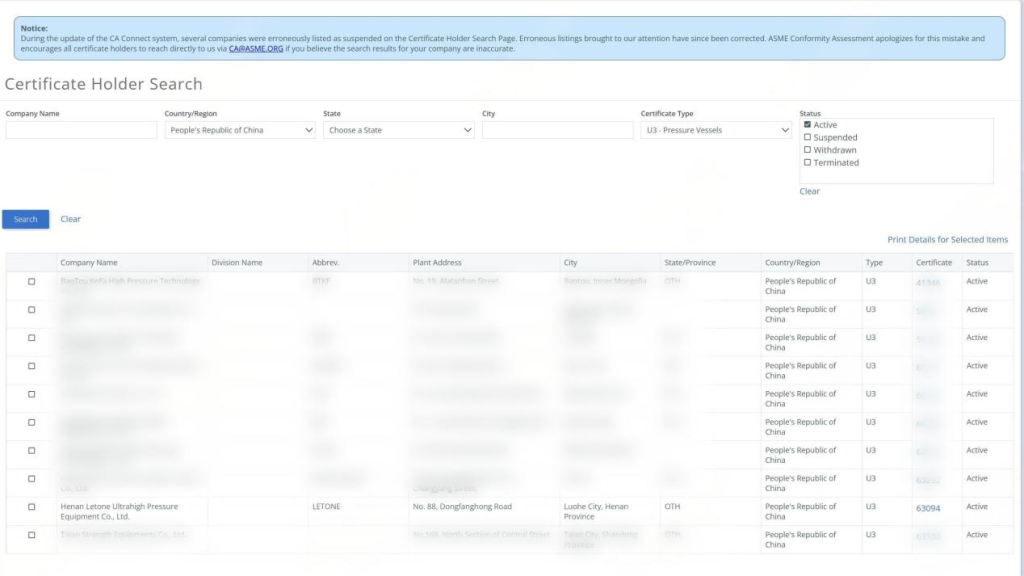Click Clear link under the Status list
The width and height of the screenshot is (1024, 576).
click(x=809, y=191)
